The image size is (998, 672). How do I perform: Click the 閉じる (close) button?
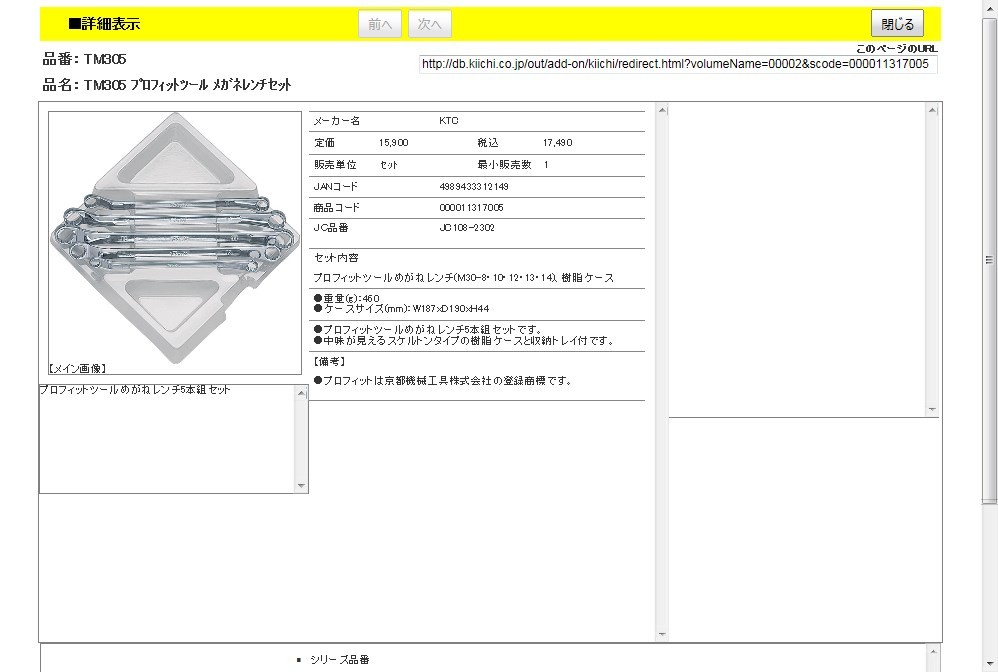tap(897, 24)
